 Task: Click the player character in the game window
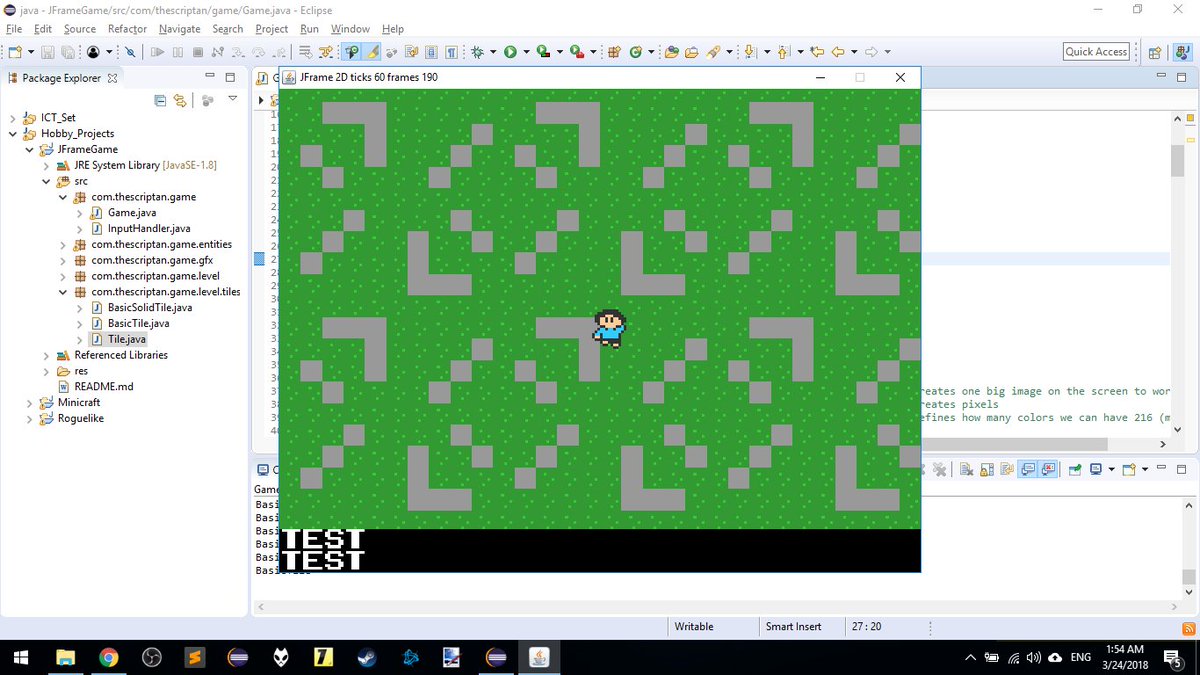(x=609, y=327)
